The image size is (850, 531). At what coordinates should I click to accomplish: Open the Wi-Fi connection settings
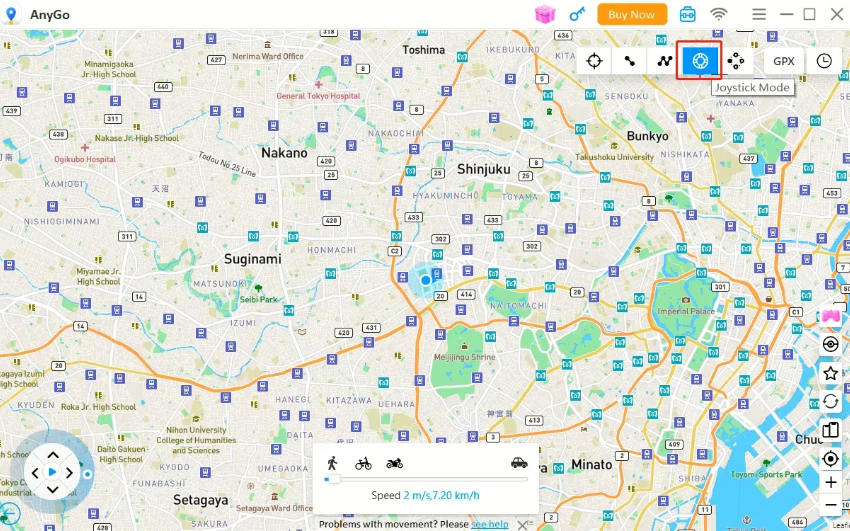[719, 14]
